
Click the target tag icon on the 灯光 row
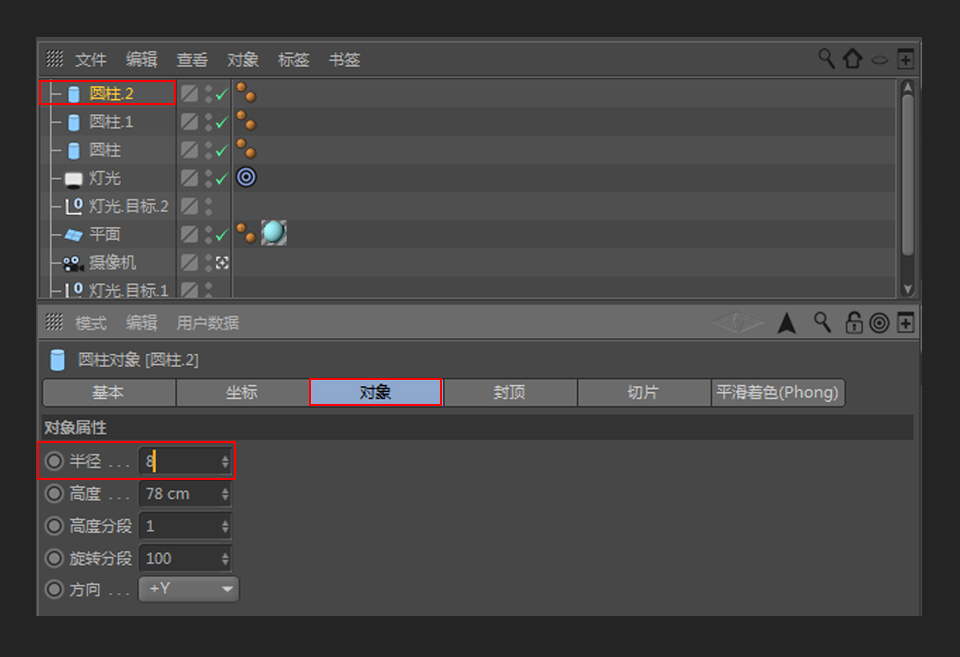point(245,177)
